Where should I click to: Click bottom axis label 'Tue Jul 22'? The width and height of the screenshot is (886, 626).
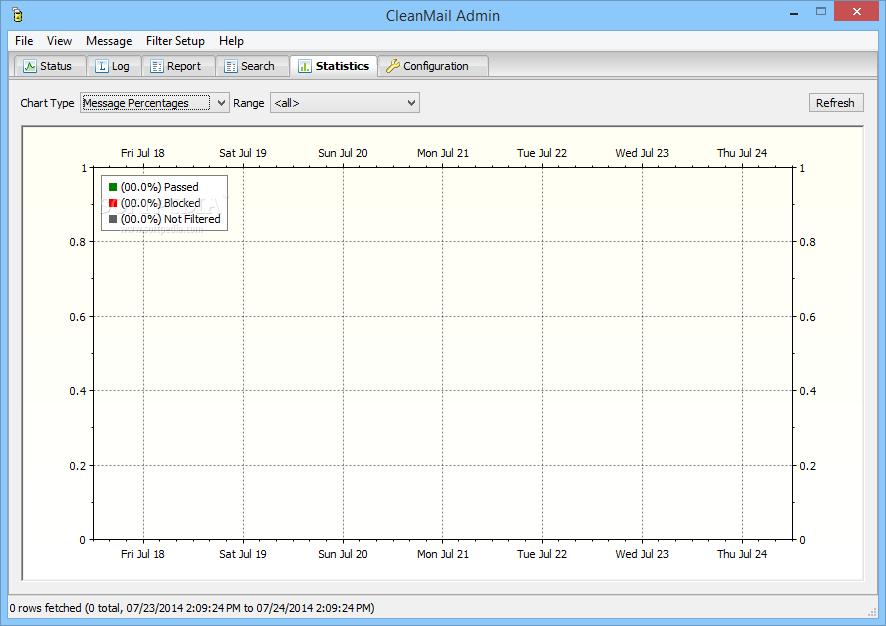pyautogui.click(x=542, y=554)
